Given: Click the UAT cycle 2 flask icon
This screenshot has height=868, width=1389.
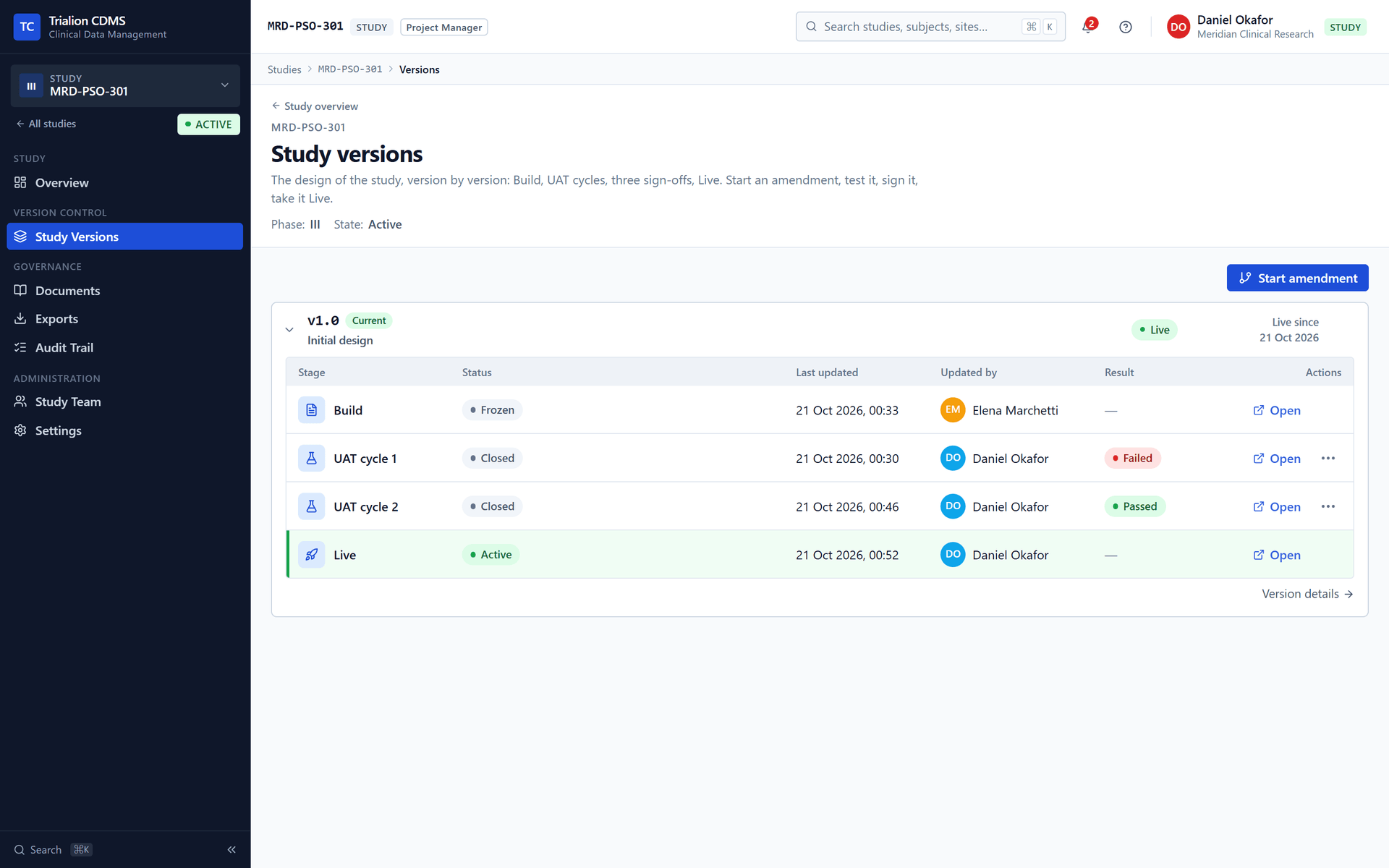Looking at the screenshot, I should coord(311,507).
